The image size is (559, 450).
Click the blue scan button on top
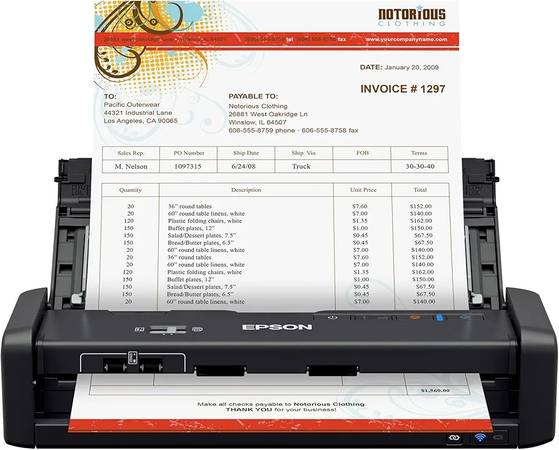pyautogui.click(x=440, y=317)
